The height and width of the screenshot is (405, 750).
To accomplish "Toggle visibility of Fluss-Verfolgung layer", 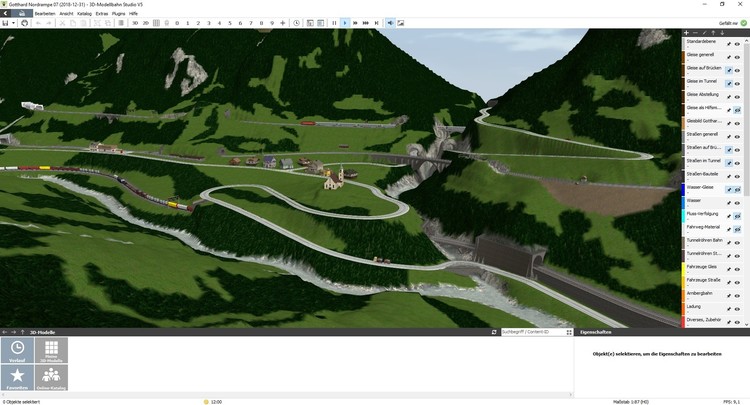I will (x=737, y=217).
